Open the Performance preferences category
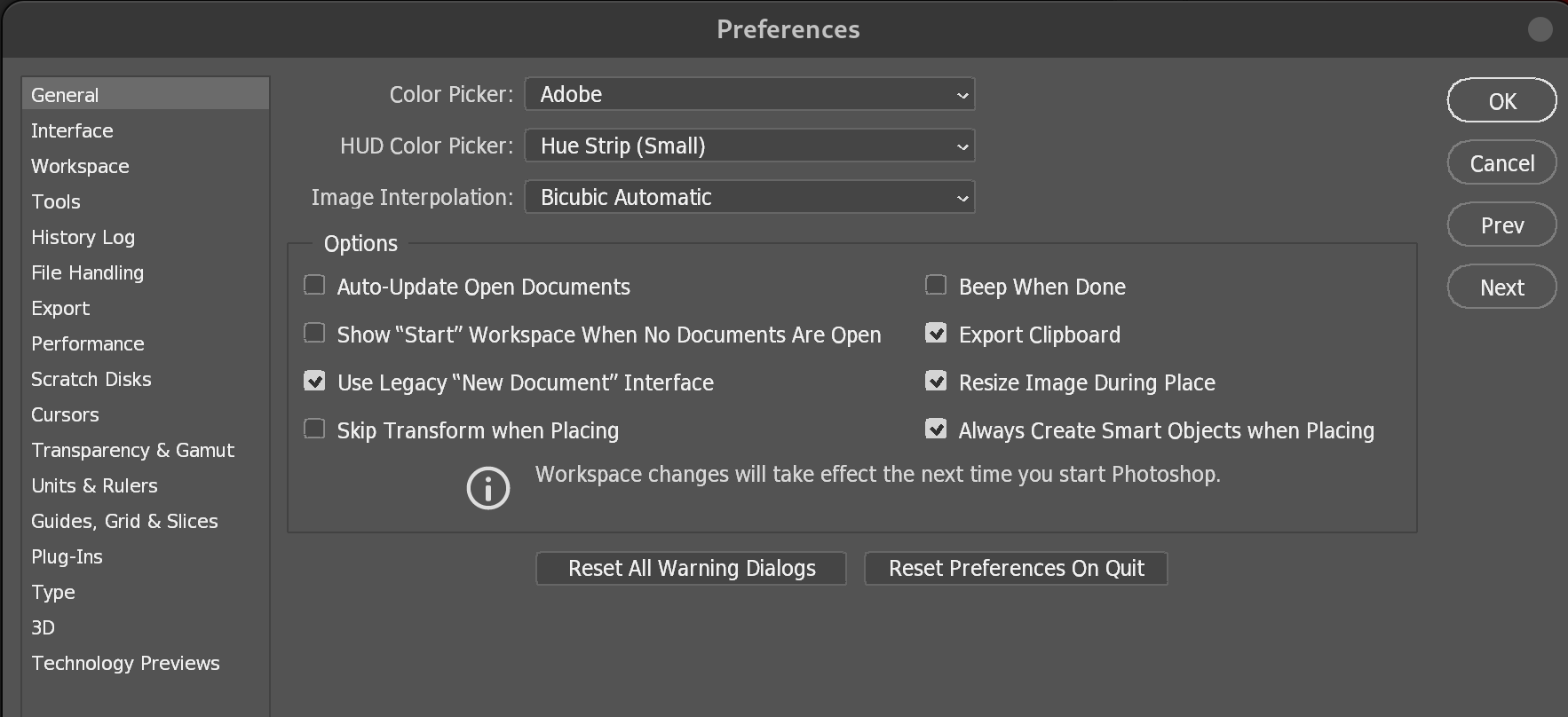The image size is (1568, 717). (x=88, y=343)
